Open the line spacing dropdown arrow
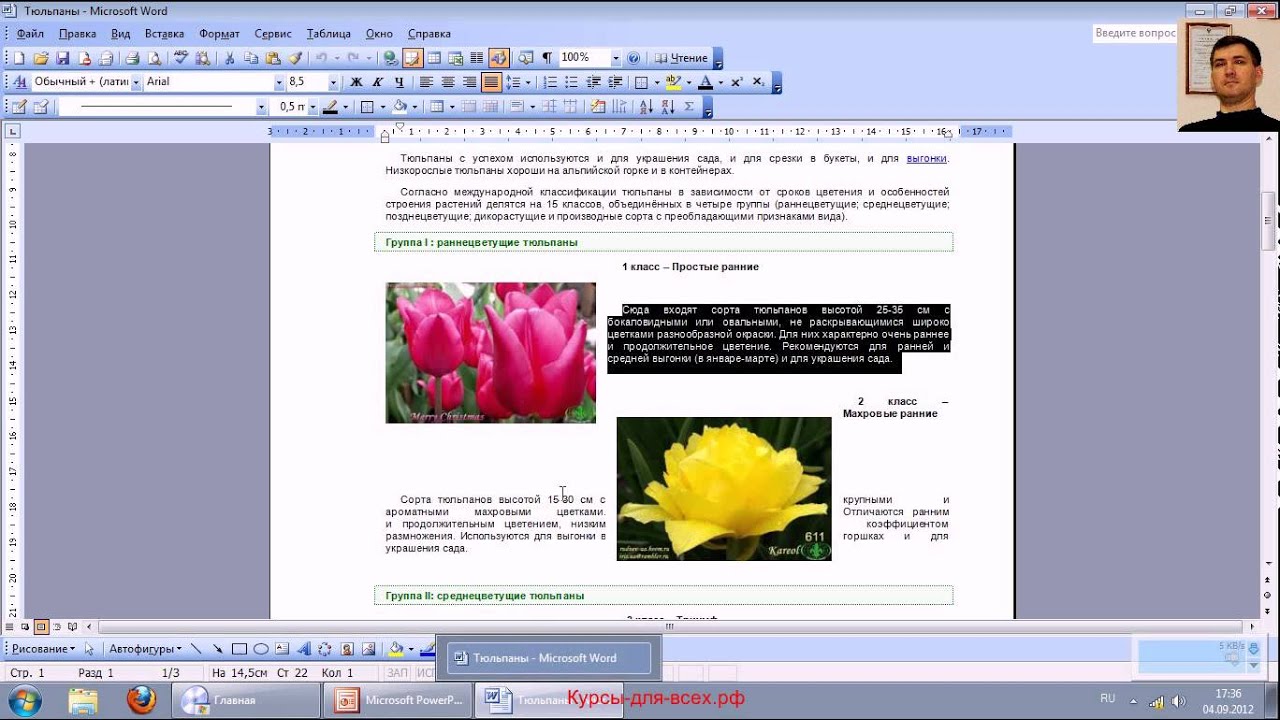Screen dimensions: 1280x720 (x=528, y=82)
